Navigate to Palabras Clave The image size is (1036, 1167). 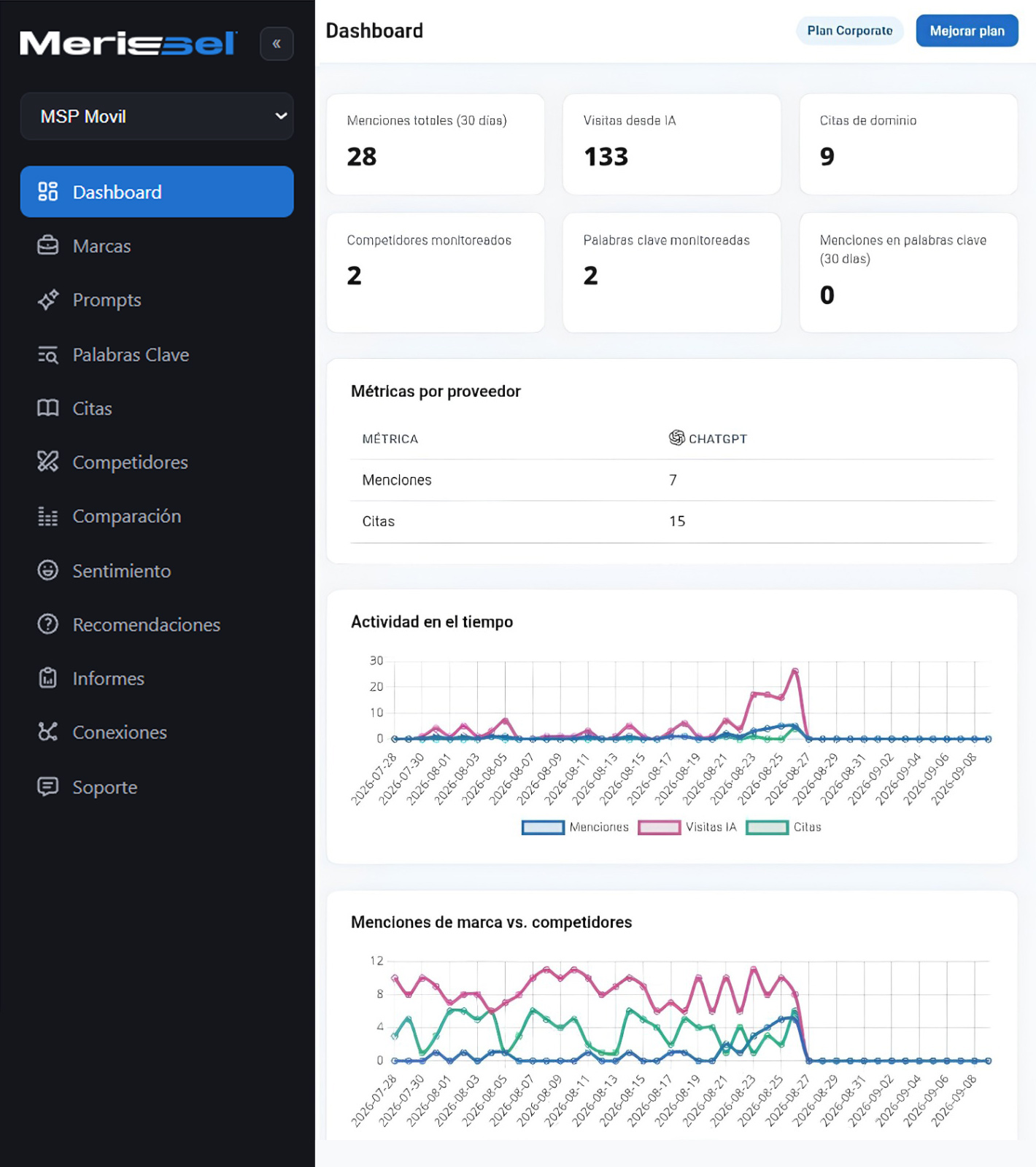tap(157, 354)
